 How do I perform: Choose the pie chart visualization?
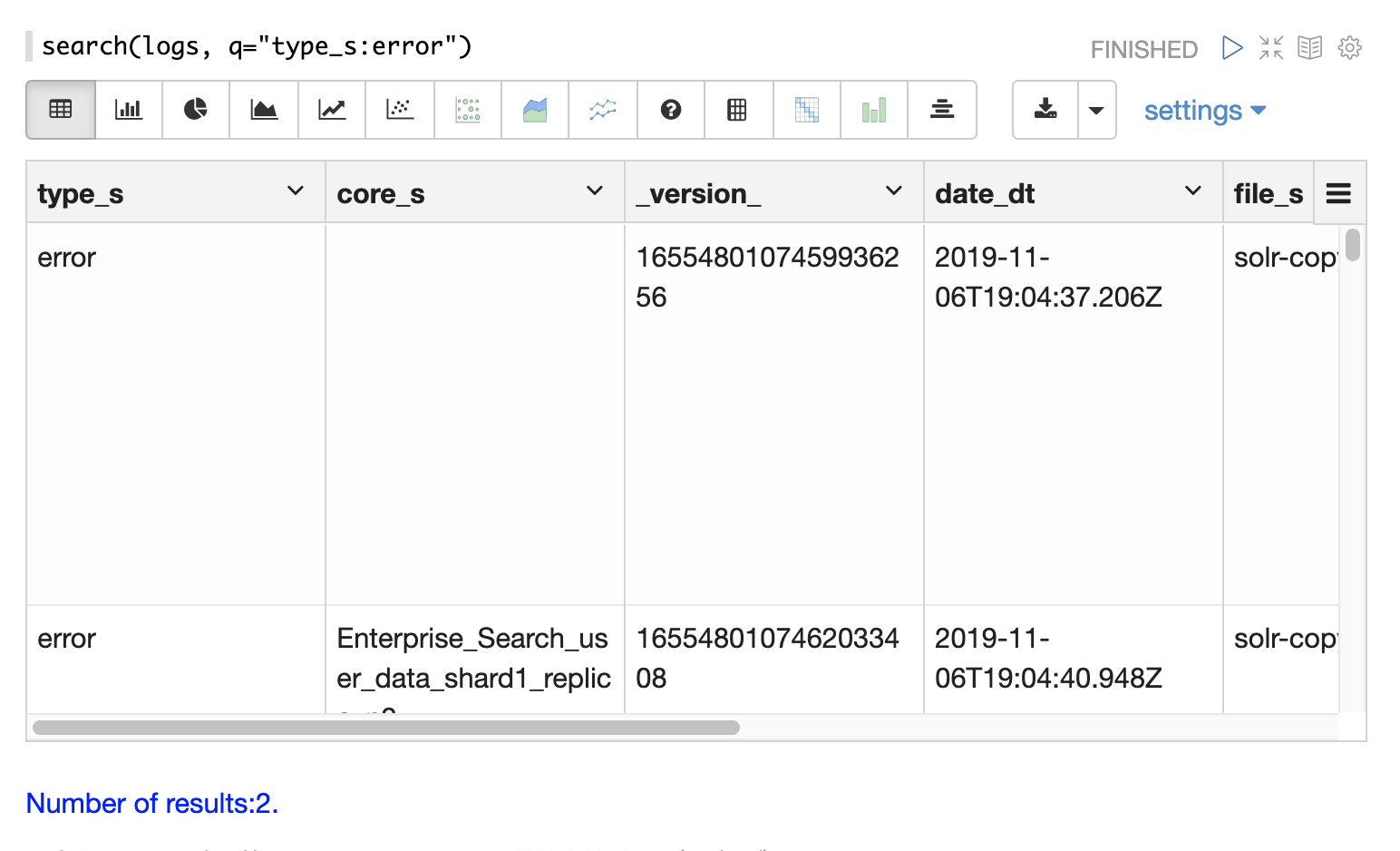[196, 110]
